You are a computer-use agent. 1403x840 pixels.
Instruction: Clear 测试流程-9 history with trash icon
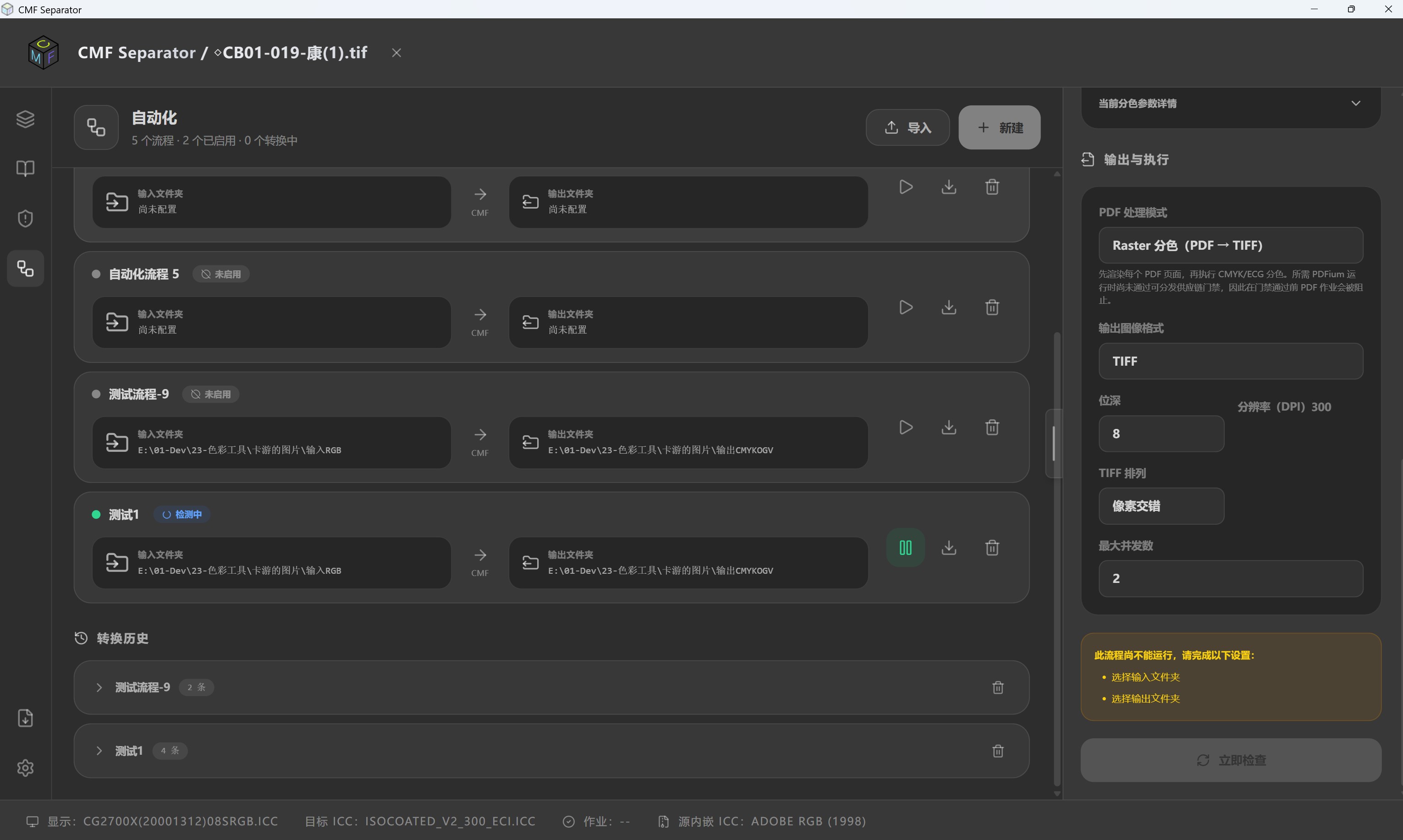998,687
